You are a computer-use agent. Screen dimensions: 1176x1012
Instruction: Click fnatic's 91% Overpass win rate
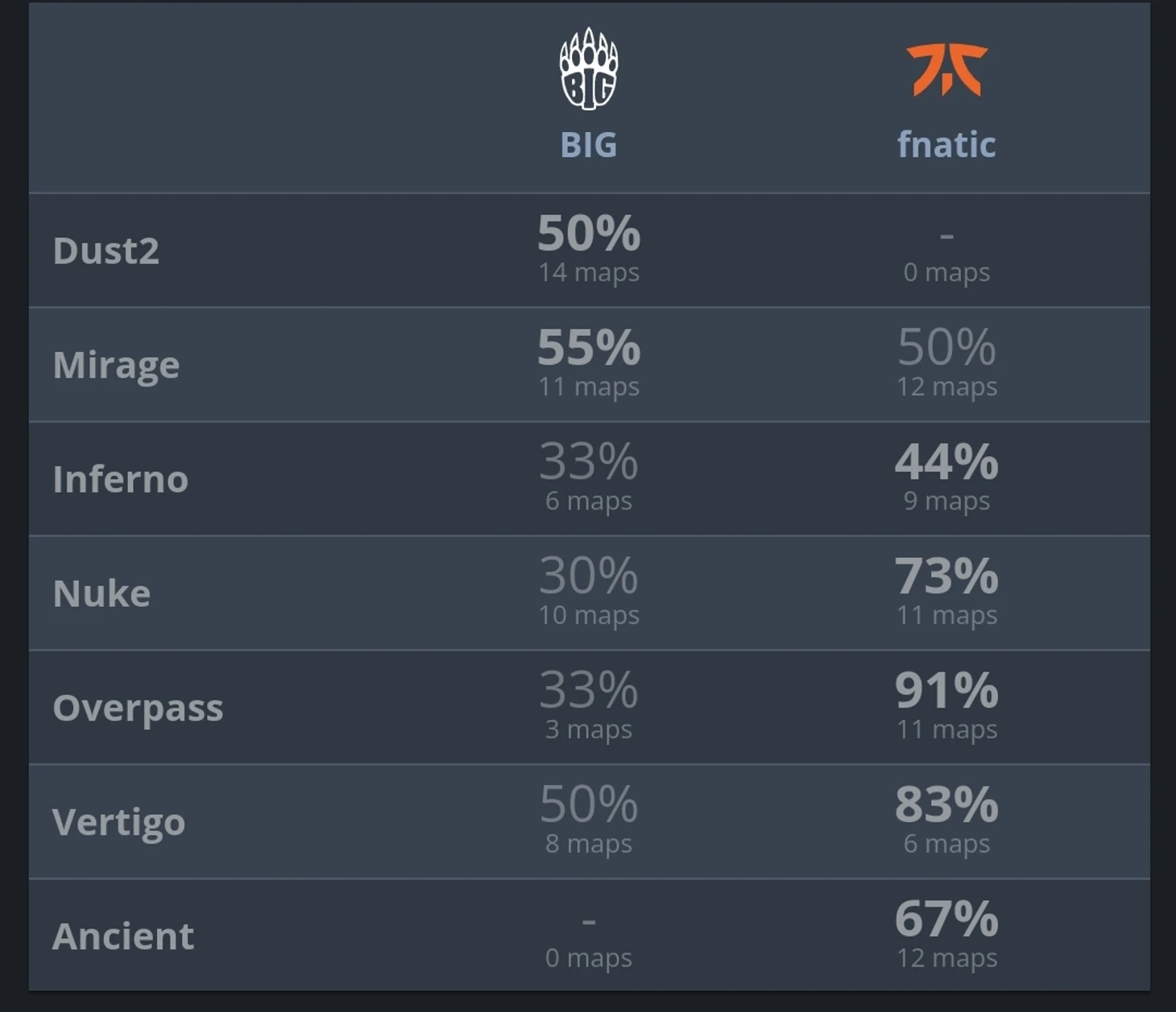click(x=946, y=691)
